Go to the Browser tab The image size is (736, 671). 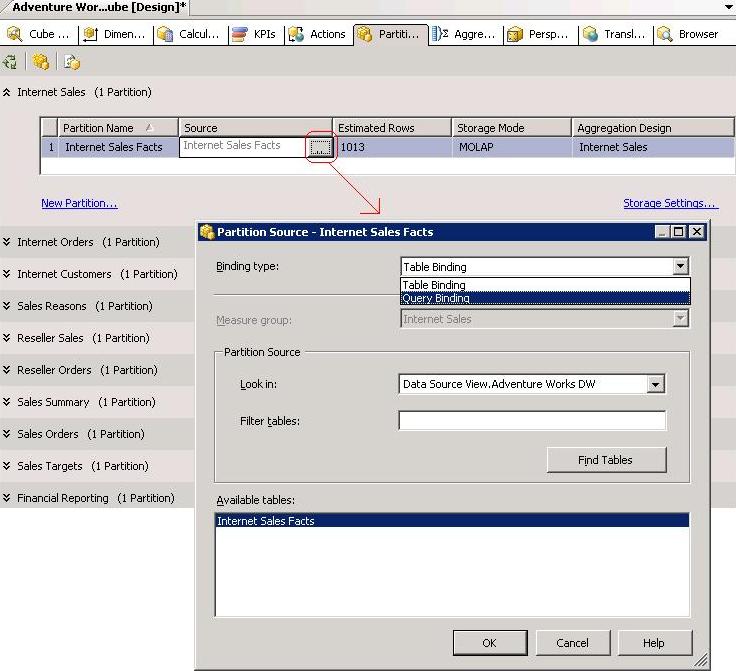click(688, 34)
